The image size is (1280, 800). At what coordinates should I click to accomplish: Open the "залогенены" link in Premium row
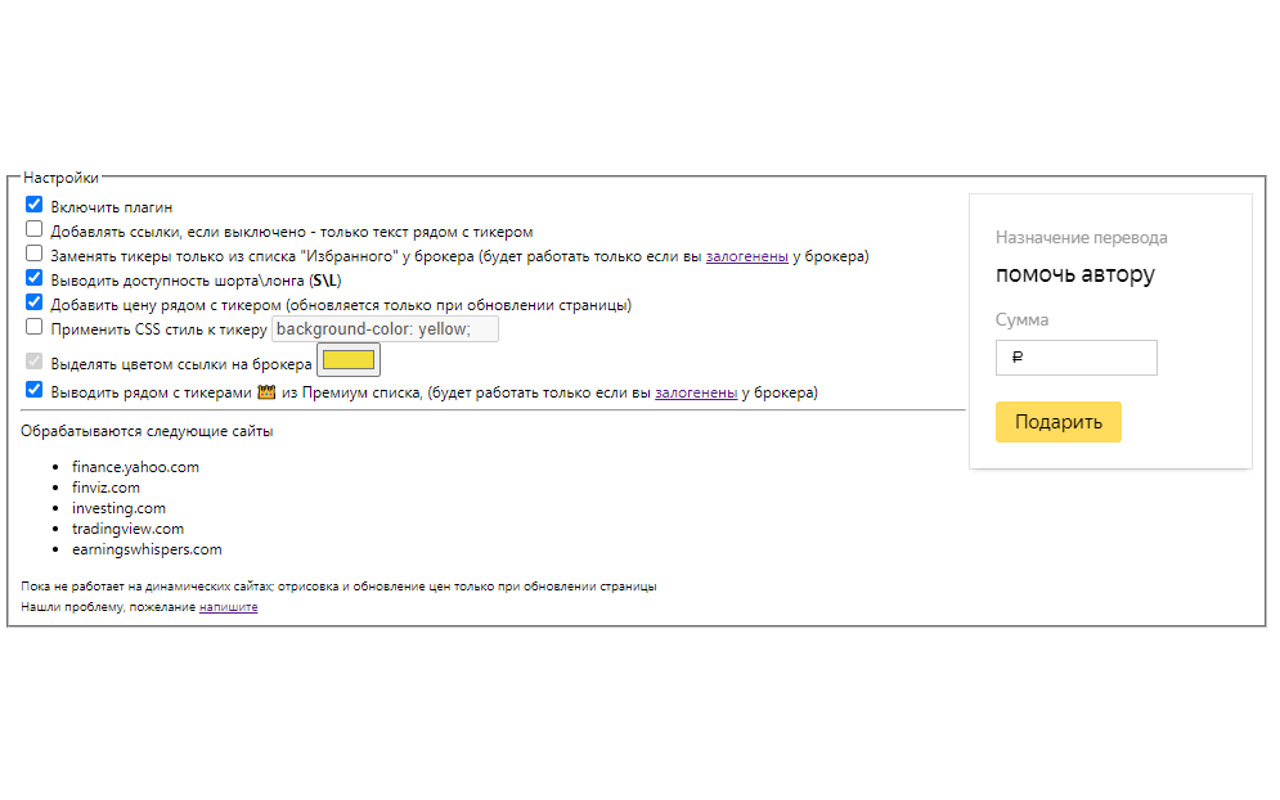[x=696, y=392]
